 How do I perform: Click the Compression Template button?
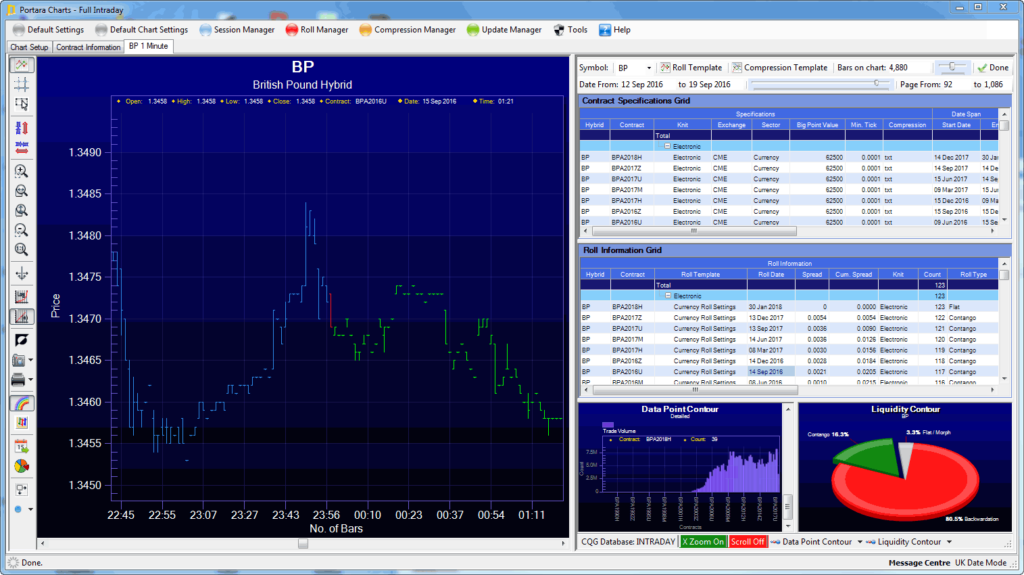coord(779,67)
